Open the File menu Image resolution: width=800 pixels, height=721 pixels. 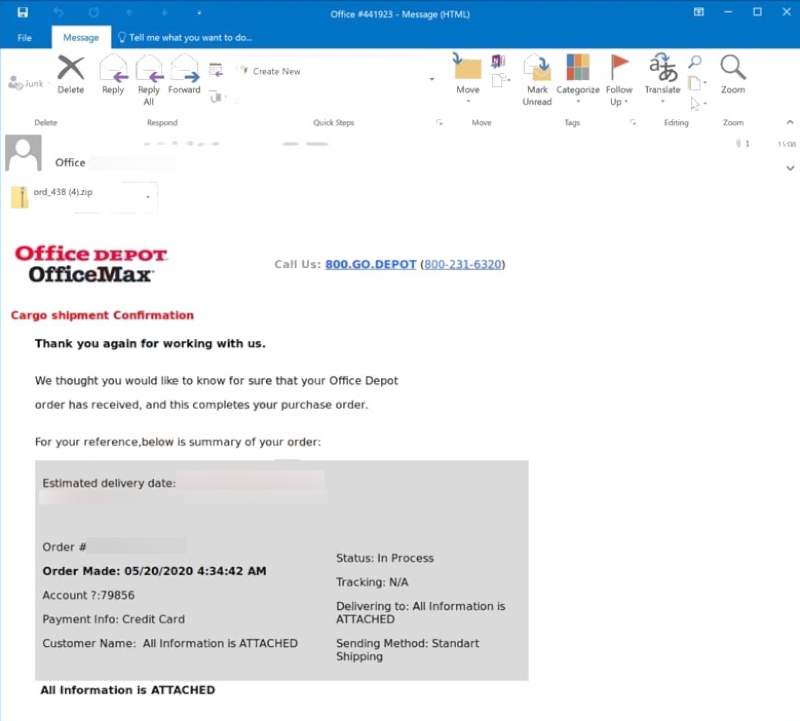tap(24, 37)
